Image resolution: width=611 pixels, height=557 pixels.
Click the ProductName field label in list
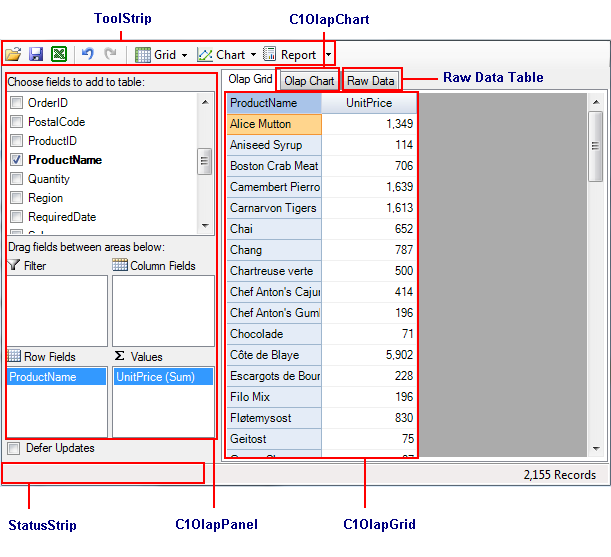click(65, 160)
